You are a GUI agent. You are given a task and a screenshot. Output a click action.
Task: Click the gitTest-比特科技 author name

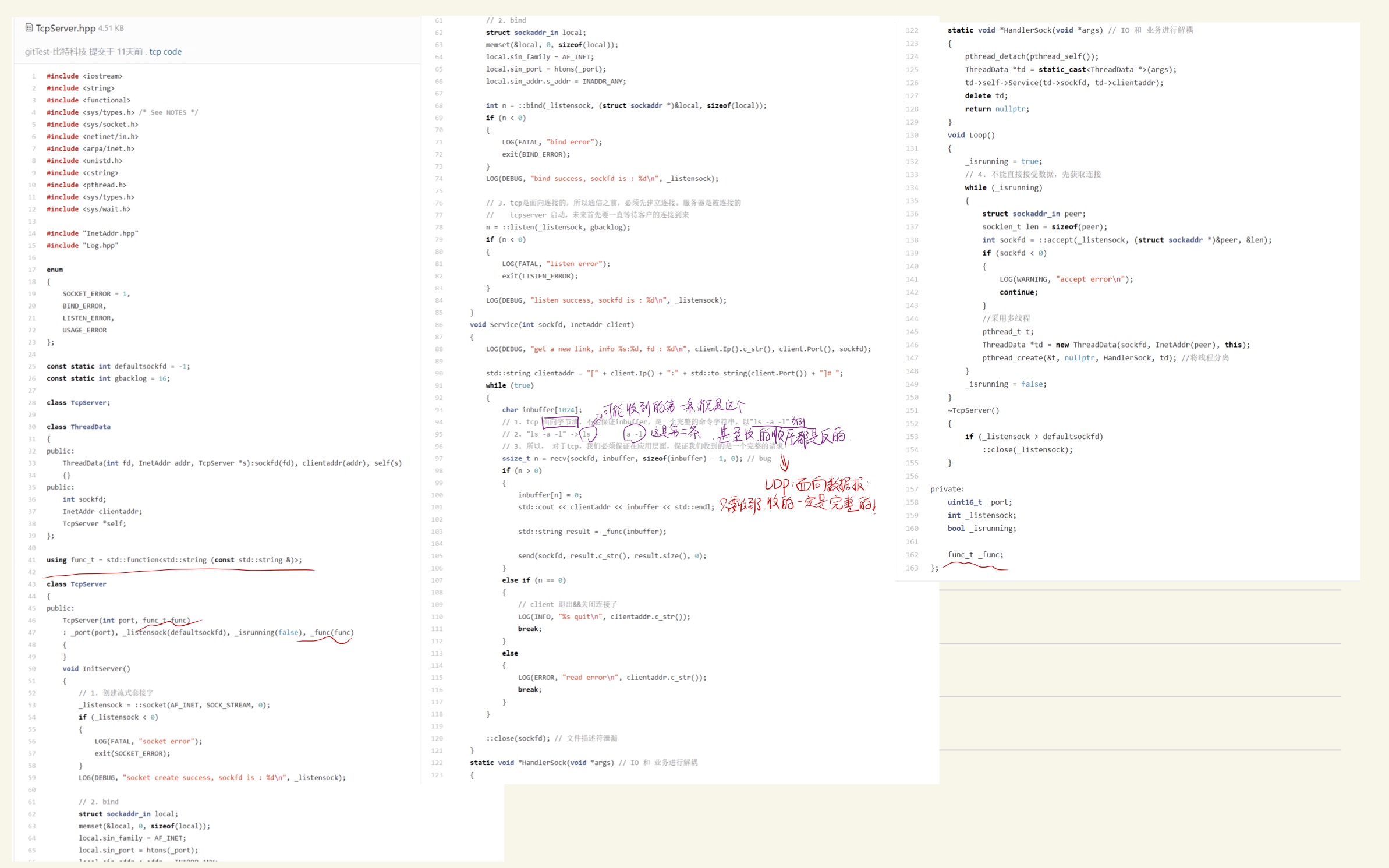56,52
